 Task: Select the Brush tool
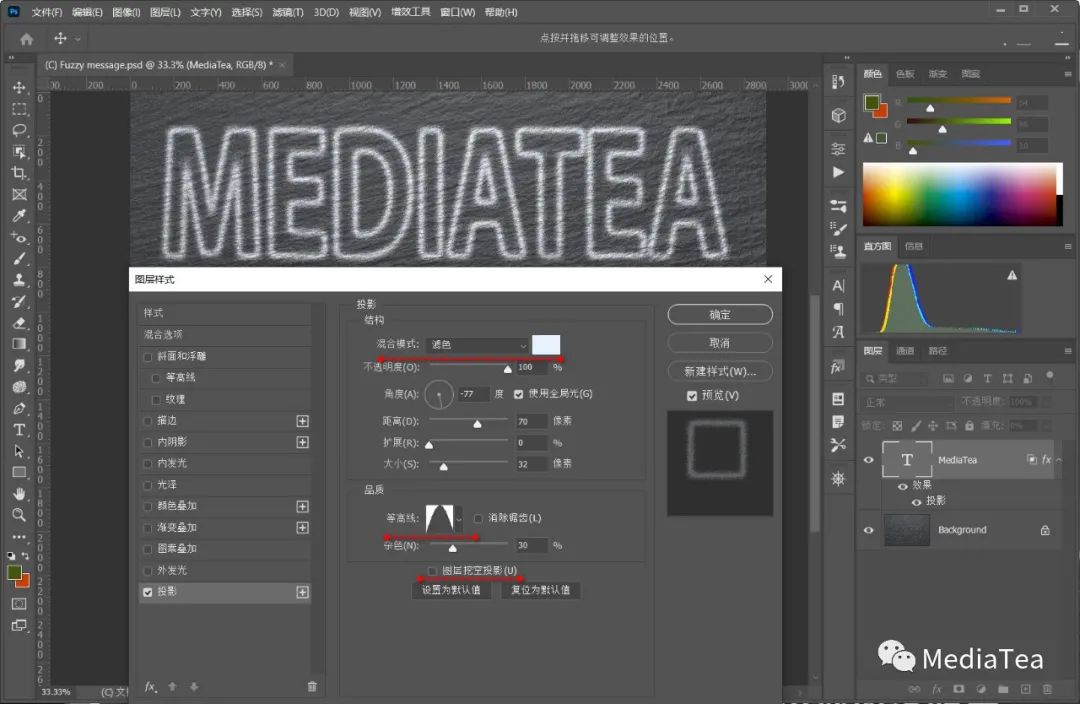pos(19,258)
